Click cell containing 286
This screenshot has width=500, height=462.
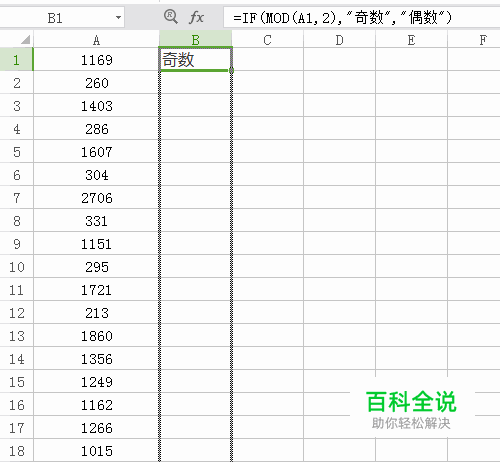point(96,128)
